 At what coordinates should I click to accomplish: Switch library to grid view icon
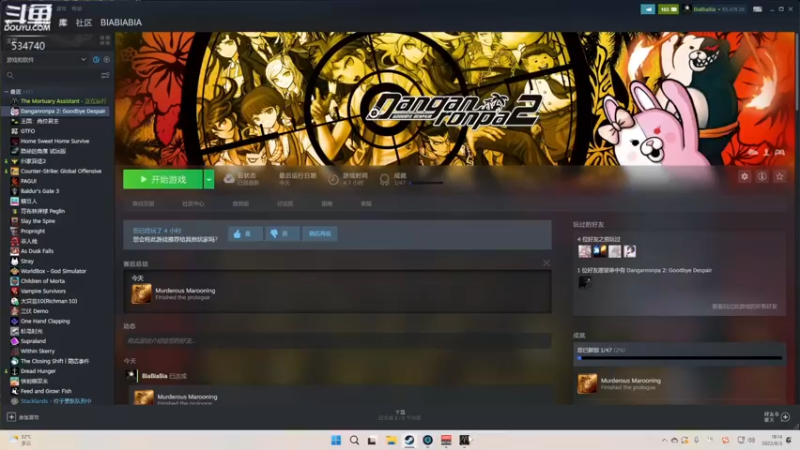coord(105,40)
